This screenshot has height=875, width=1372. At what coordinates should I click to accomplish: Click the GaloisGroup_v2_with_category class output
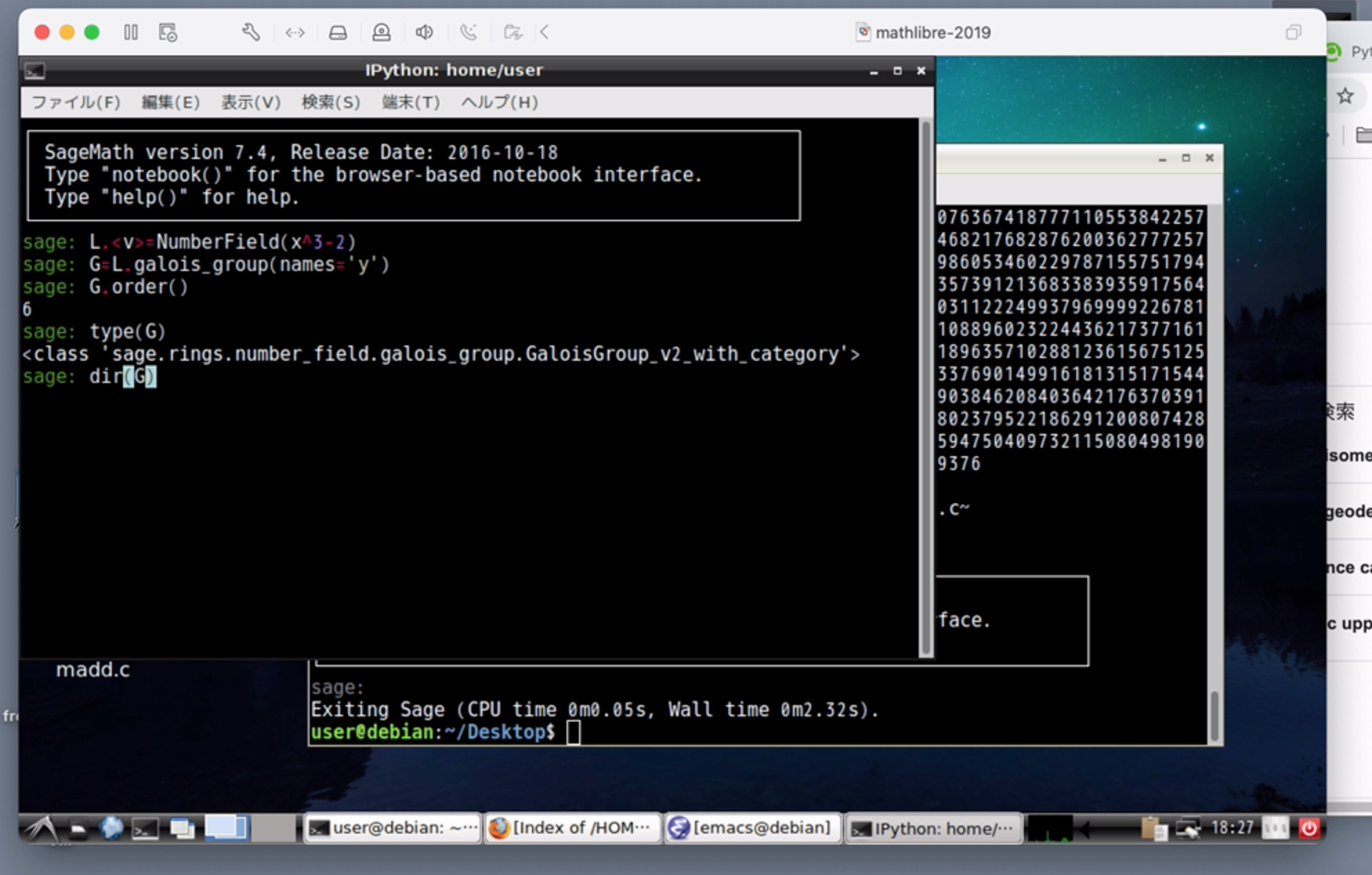click(441, 354)
